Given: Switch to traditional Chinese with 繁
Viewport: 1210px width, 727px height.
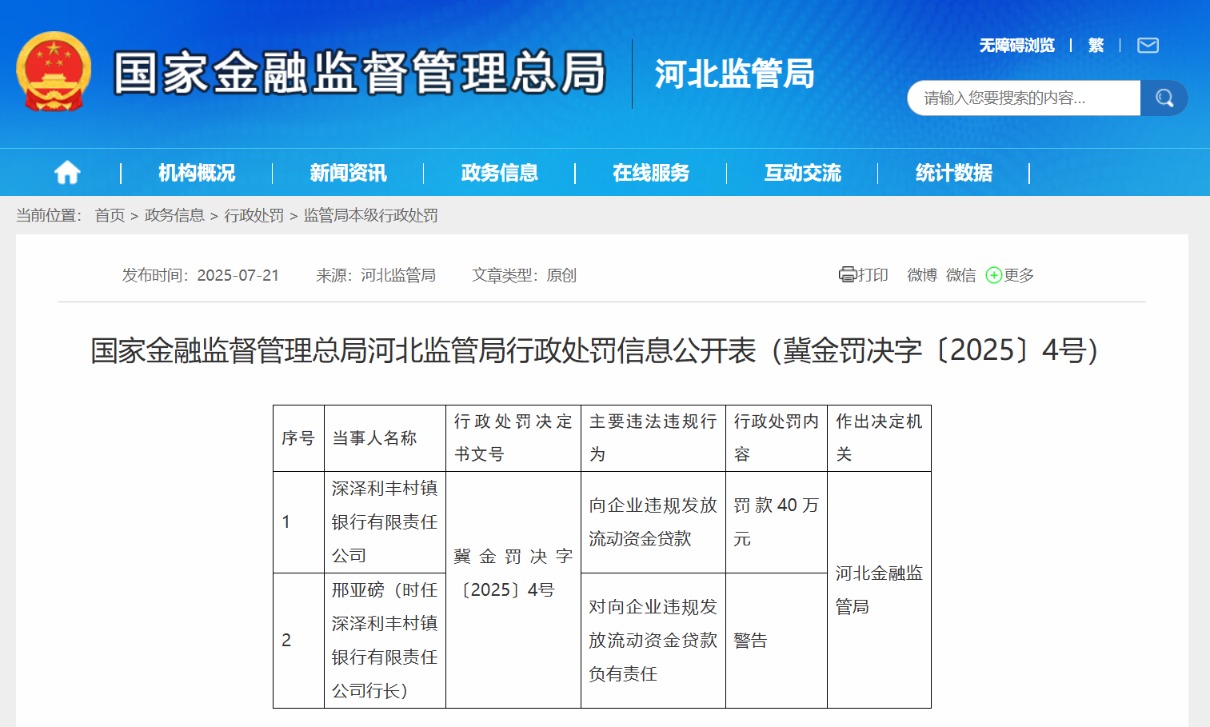Looking at the screenshot, I should tap(1096, 45).
